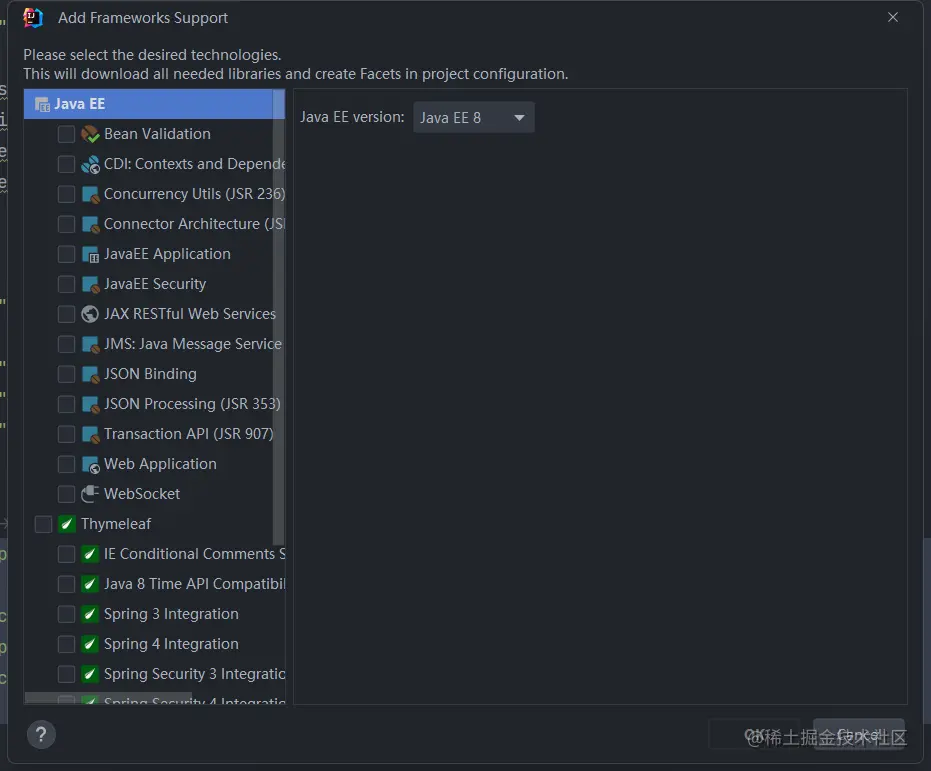The height and width of the screenshot is (771, 931).
Task: Check the IE Conditional Comments checkbox
Action: [x=66, y=554]
